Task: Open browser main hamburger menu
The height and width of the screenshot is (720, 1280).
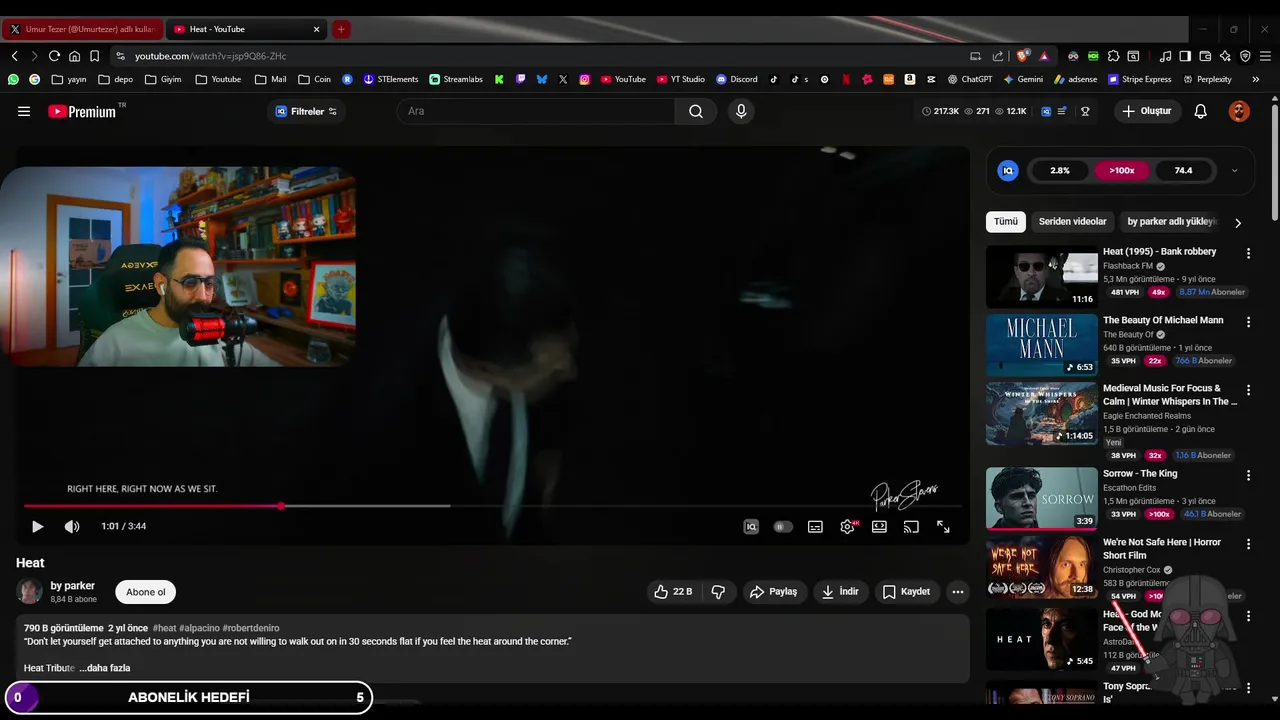Action: click(1265, 56)
